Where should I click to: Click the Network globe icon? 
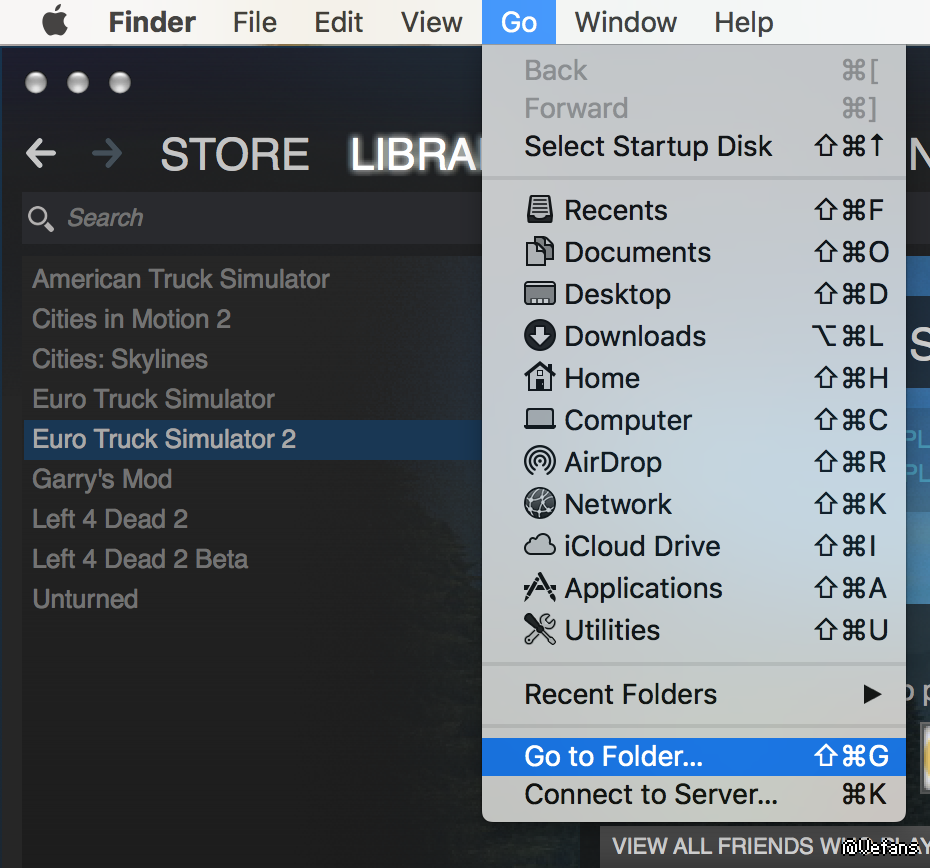click(x=539, y=504)
